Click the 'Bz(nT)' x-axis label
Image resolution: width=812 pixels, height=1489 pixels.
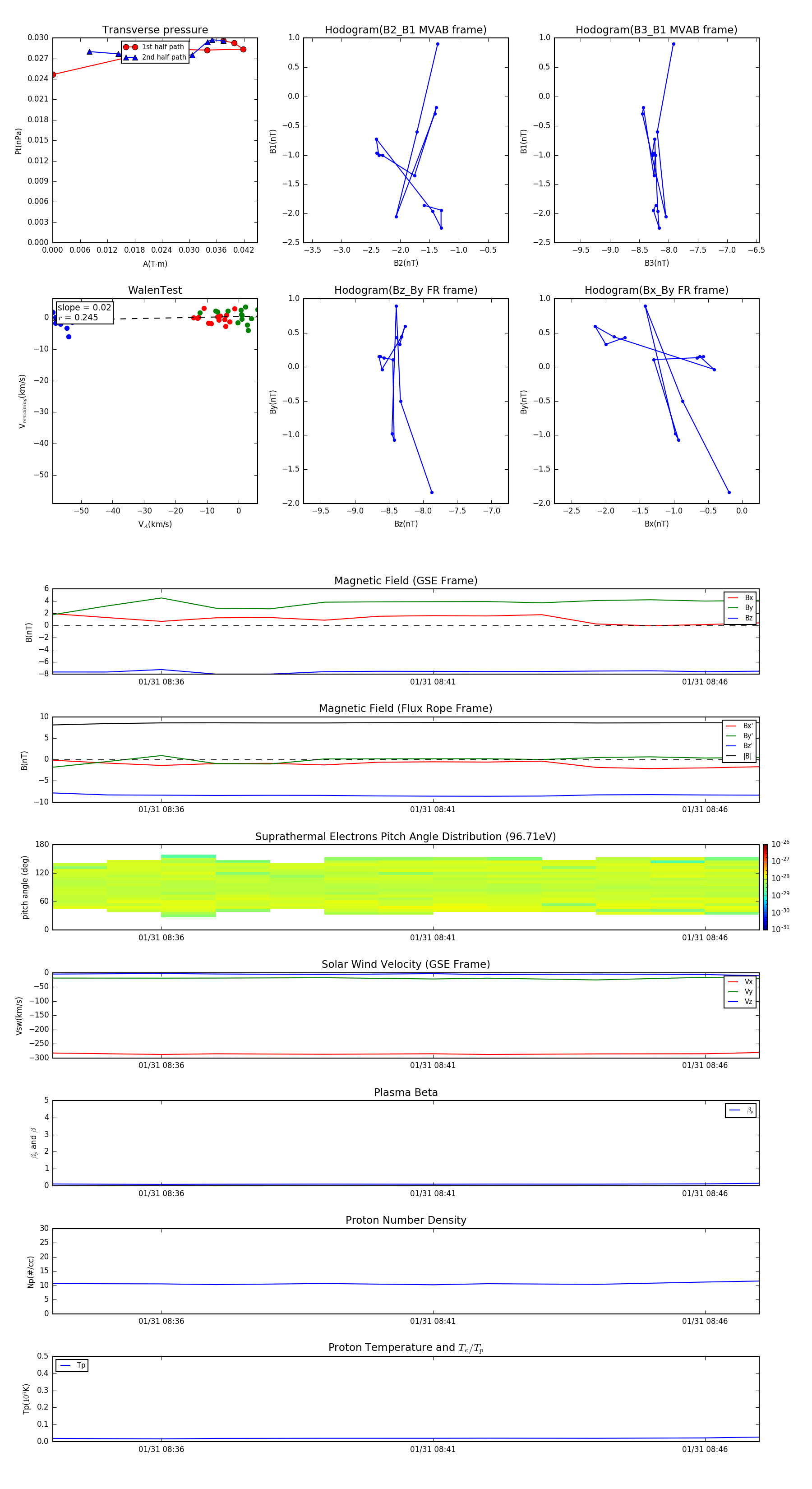[406, 524]
